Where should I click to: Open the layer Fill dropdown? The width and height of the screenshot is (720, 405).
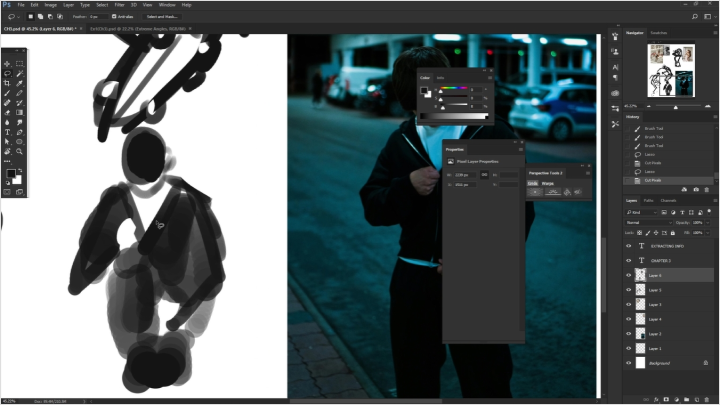708,233
